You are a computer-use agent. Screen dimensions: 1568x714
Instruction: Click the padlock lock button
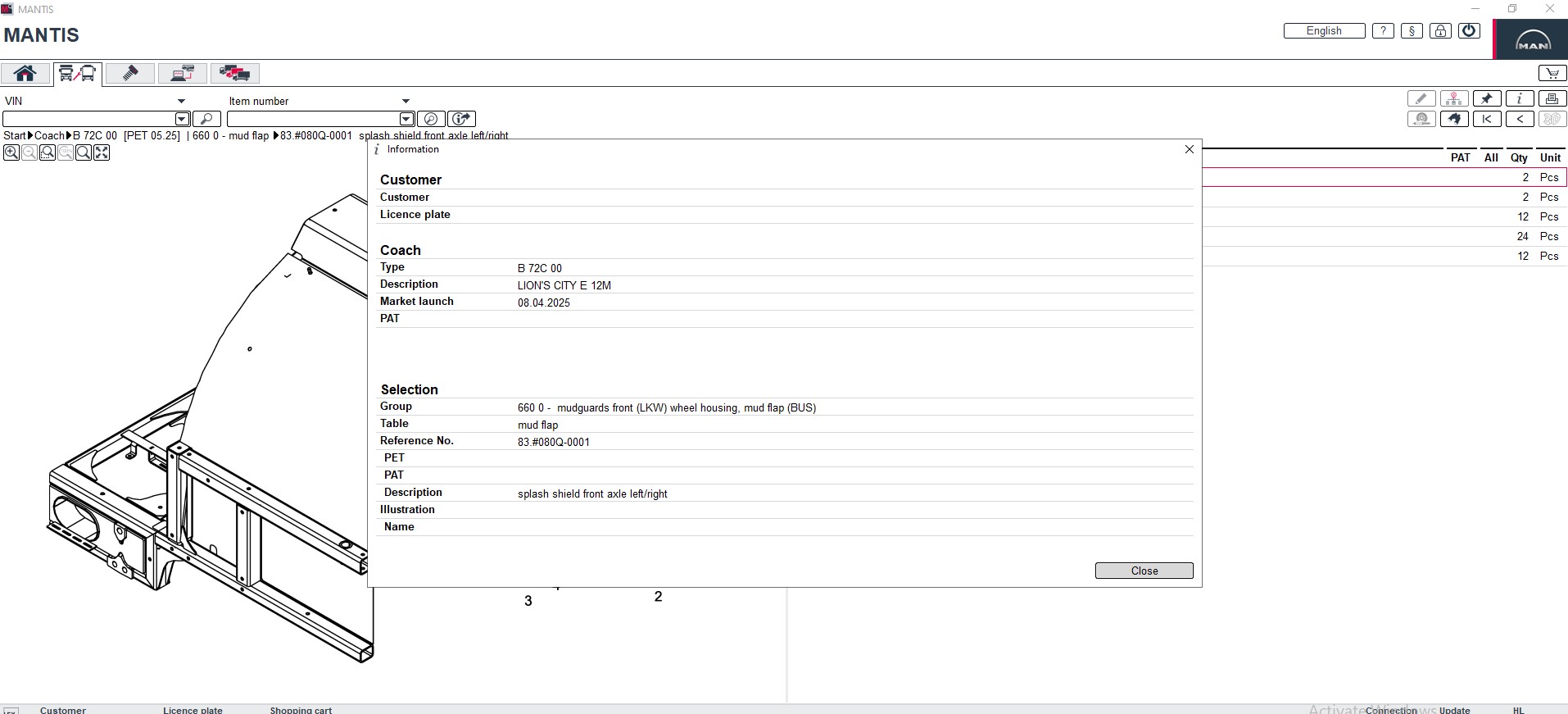point(1440,31)
